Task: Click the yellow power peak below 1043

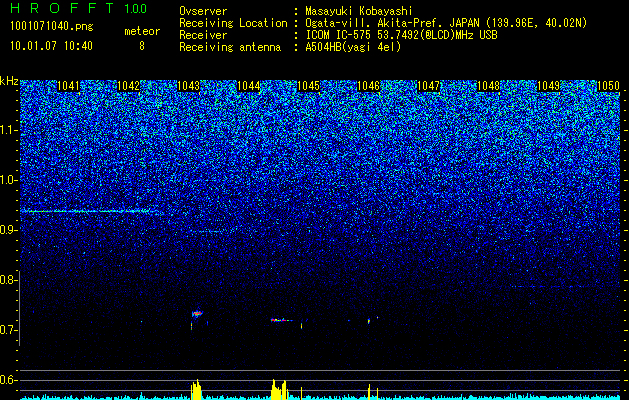Action: click(x=196, y=390)
